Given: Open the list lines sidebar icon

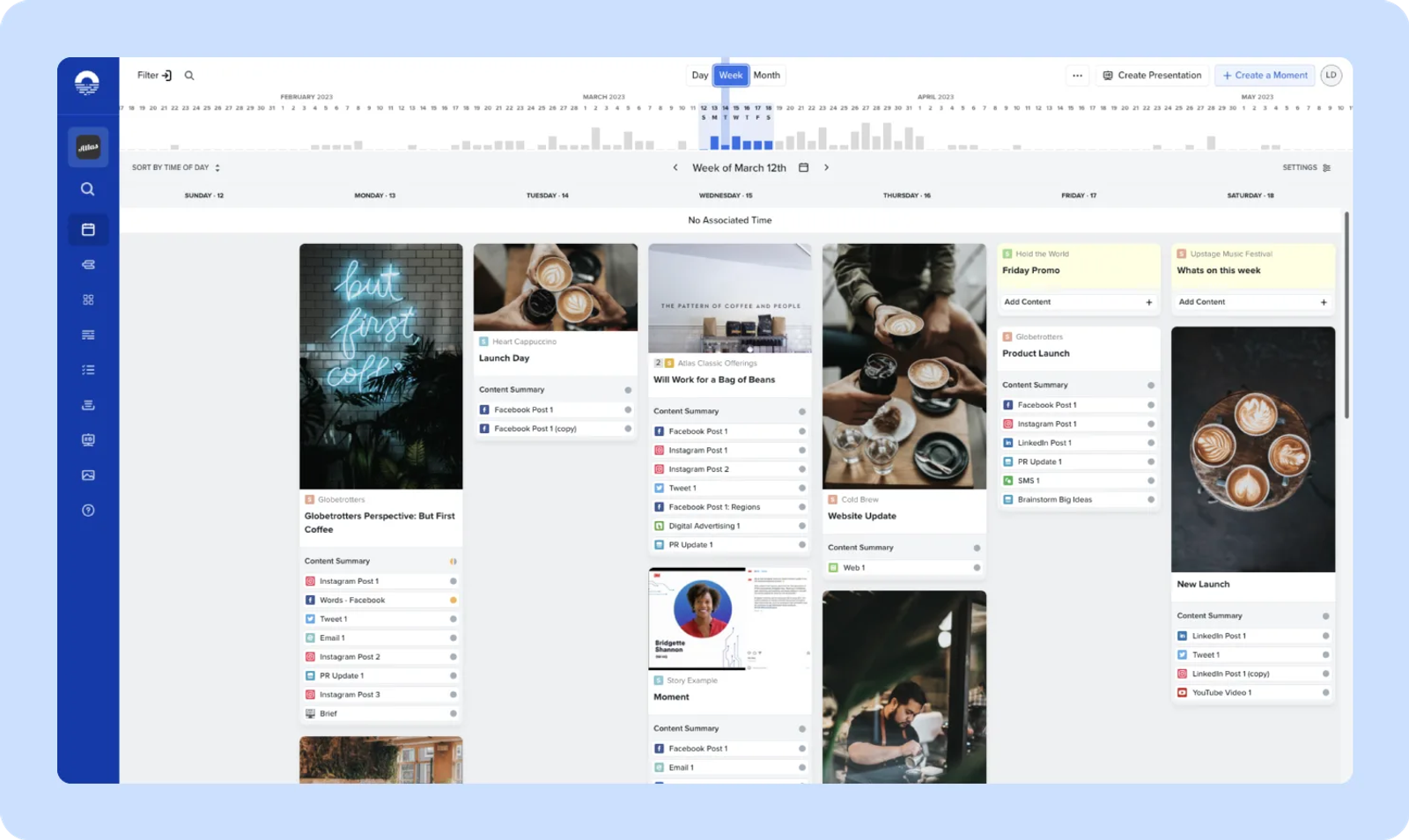Looking at the screenshot, I should coord(88,335).
